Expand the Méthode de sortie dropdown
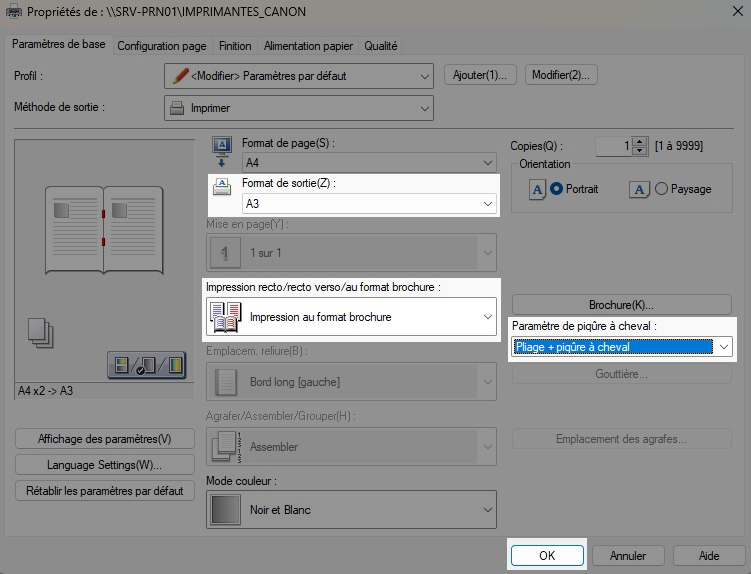 pos(299,108)
